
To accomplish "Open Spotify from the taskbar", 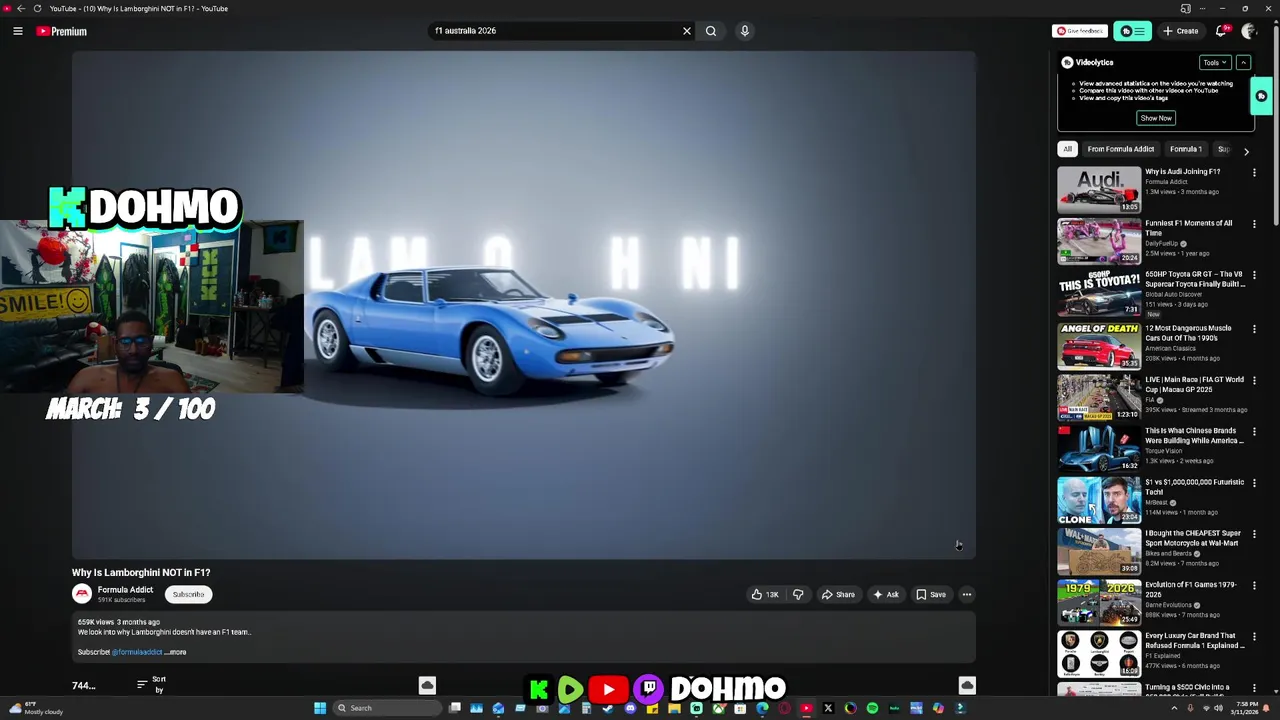I will (872, 708).
